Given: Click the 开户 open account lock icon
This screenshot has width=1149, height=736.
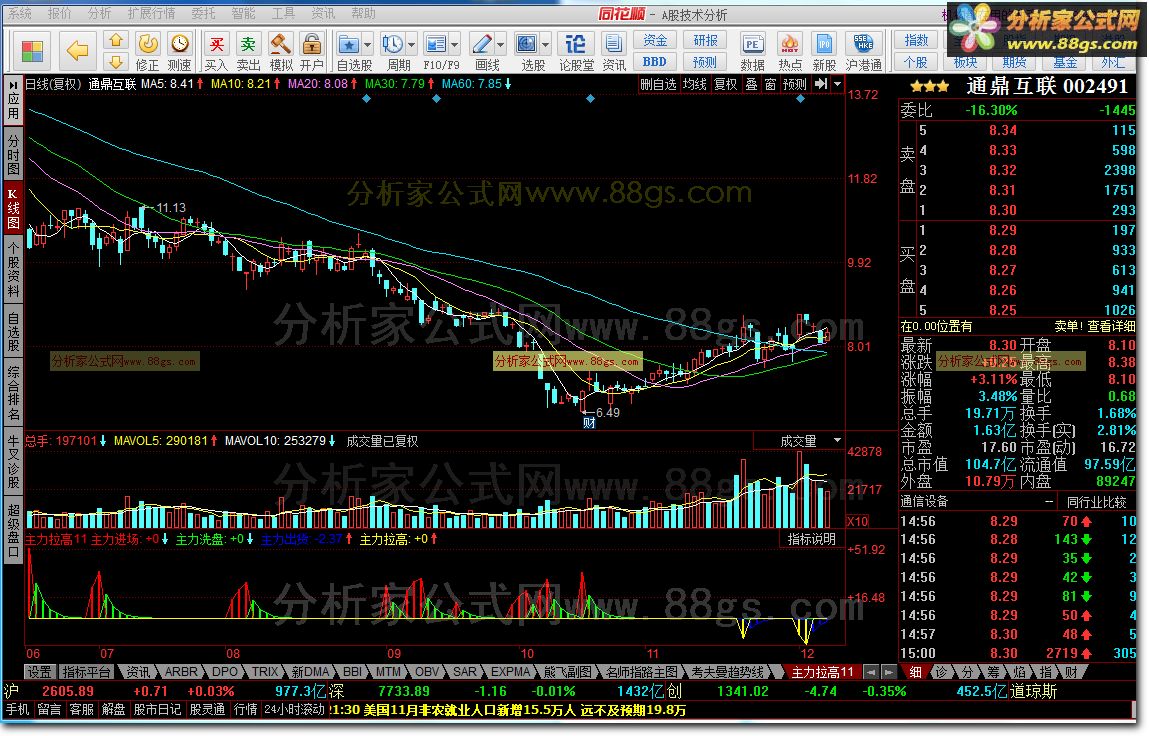Looking at the screenshot, I should tap(311, 51).
